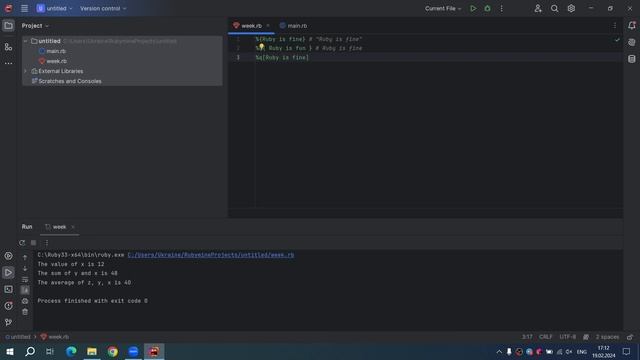
Task: Open Problems tool window icon
Action: 8,306
